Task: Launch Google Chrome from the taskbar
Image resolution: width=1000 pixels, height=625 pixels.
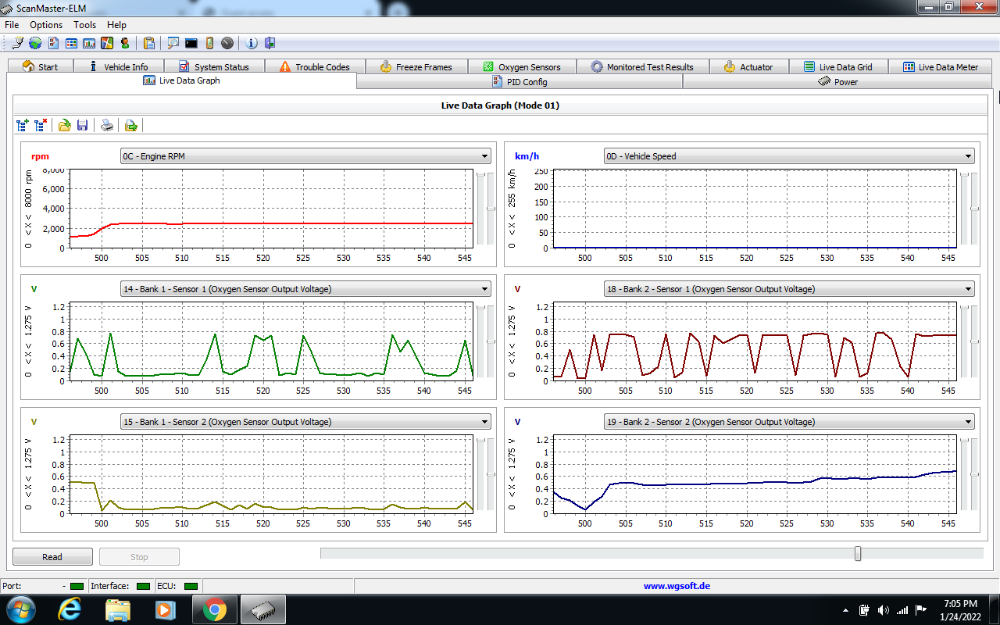Action: (x=215, y=608)
